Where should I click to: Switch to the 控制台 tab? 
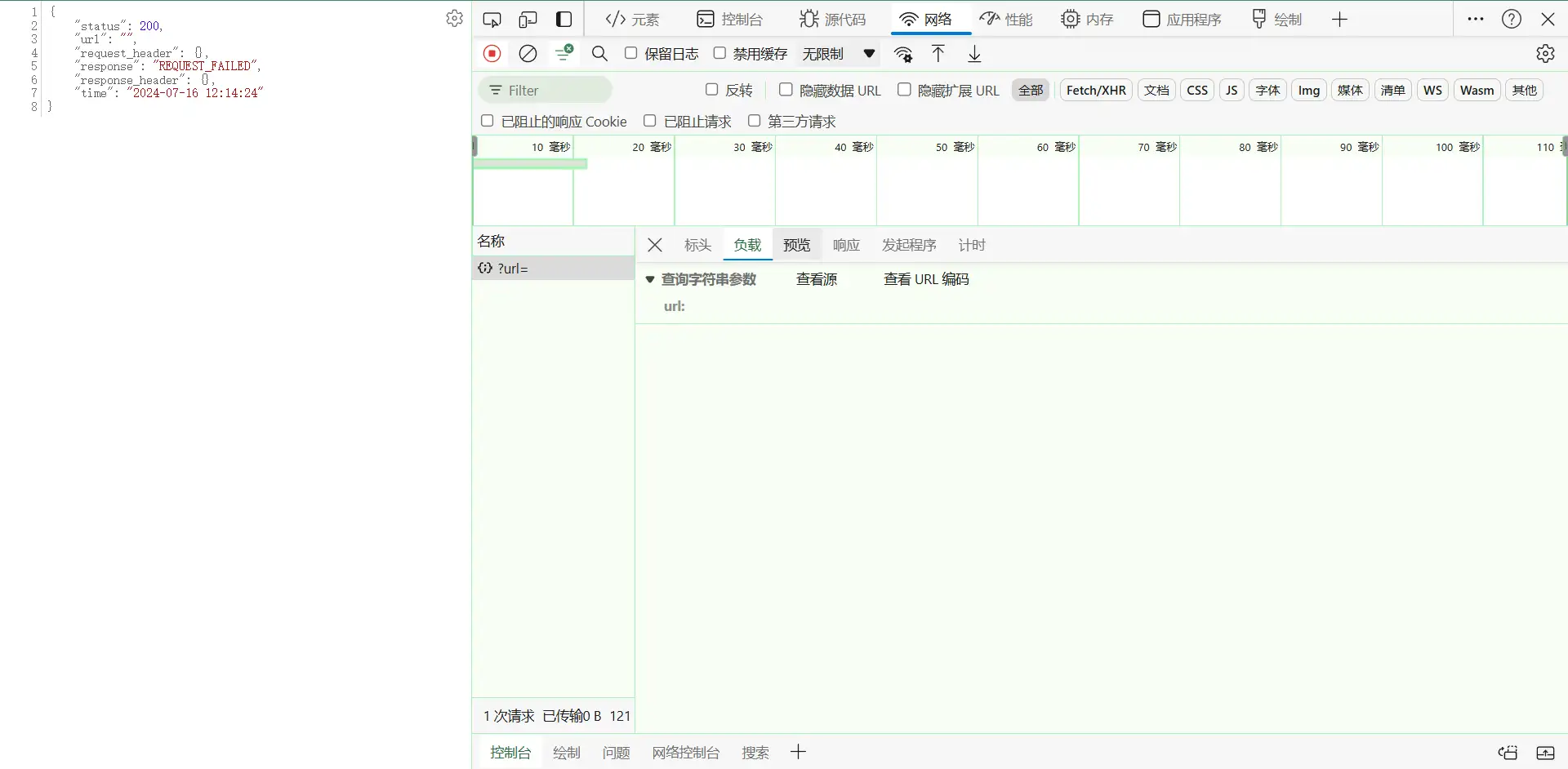pyautogui.click(x=729, y=20)
